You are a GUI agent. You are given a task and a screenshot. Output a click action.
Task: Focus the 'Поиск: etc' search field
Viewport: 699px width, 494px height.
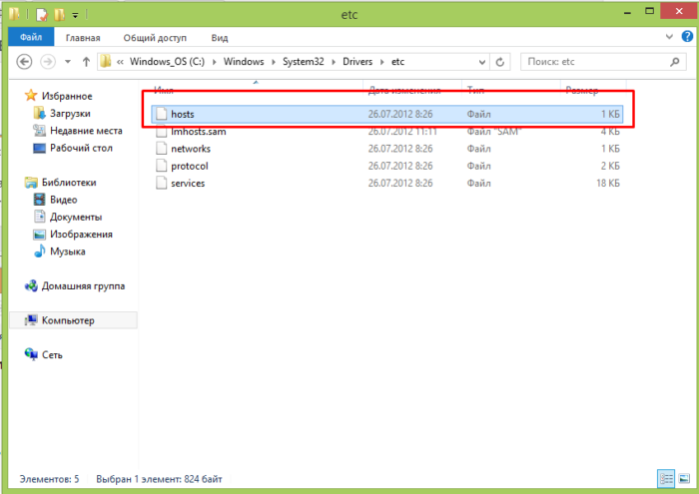click(x=604, y=62)
